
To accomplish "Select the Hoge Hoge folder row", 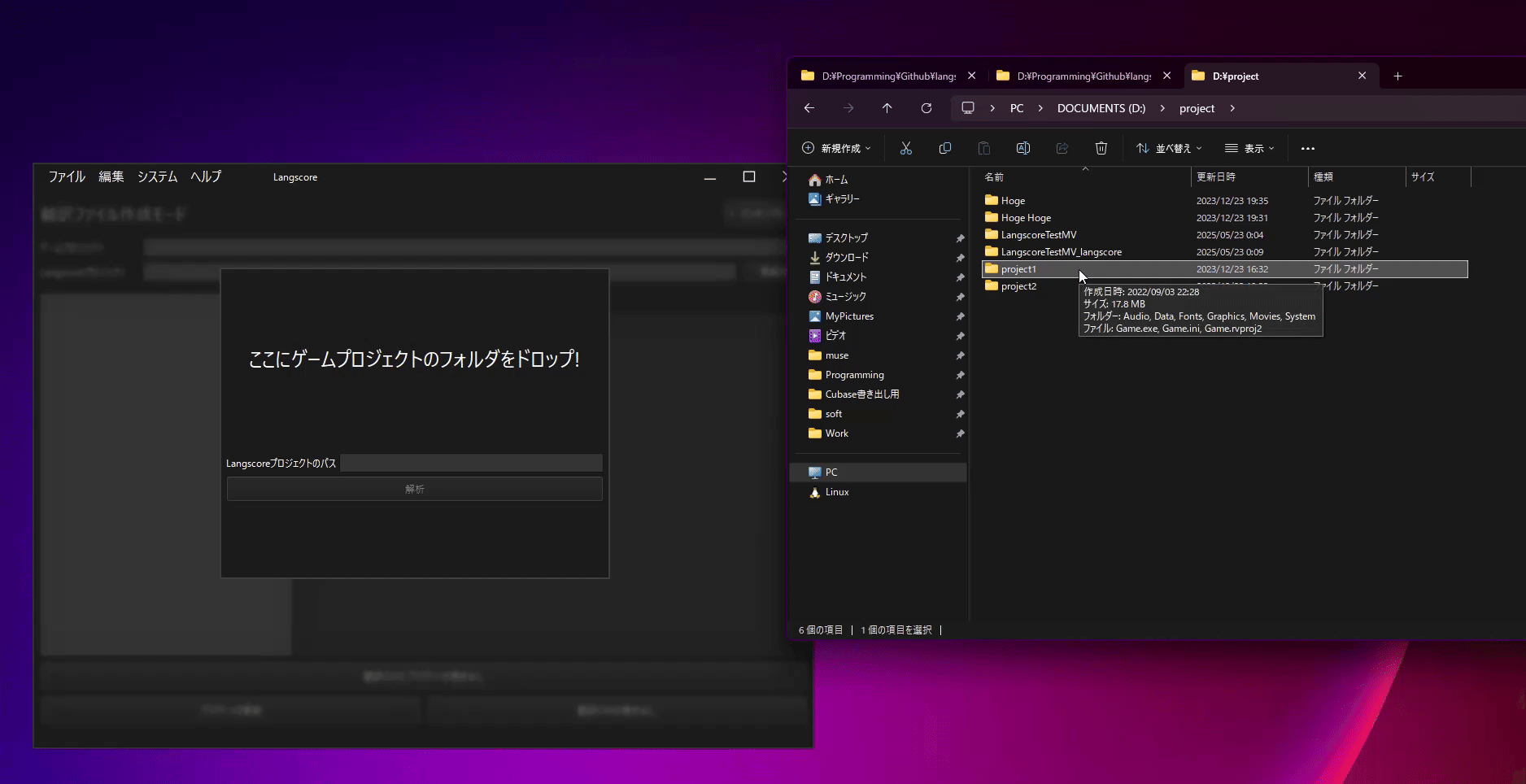I will click(x=1225, y=218).
